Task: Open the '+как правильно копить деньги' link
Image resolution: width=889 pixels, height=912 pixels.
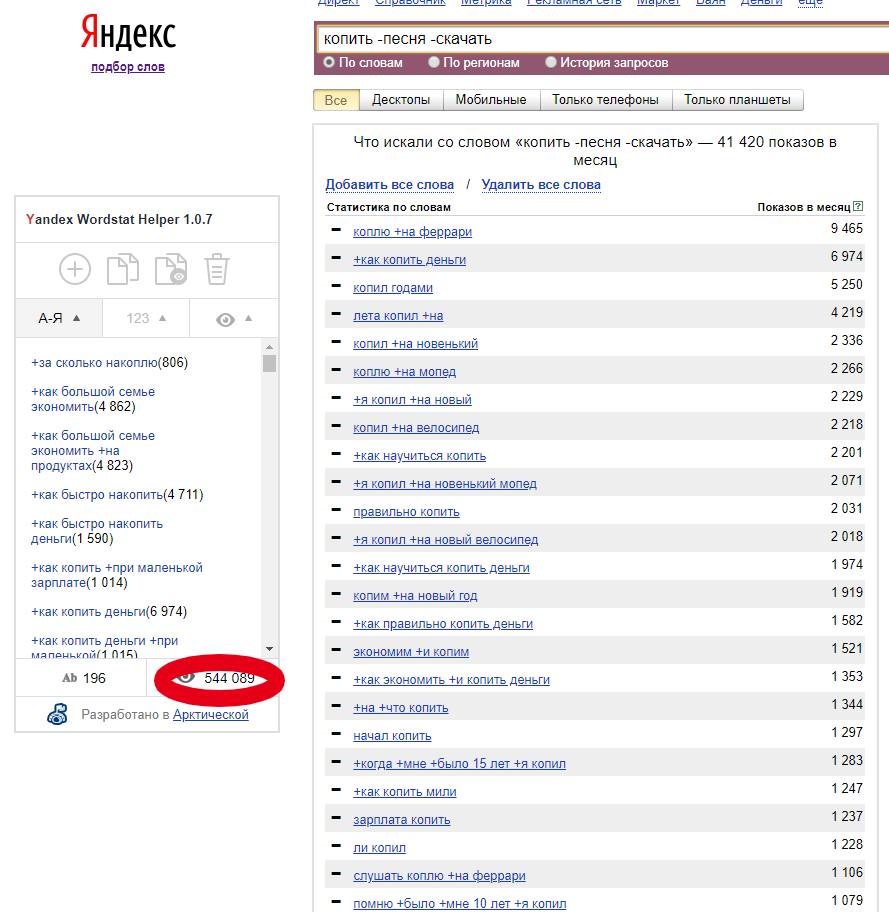Action: click(x=443, y=624)
